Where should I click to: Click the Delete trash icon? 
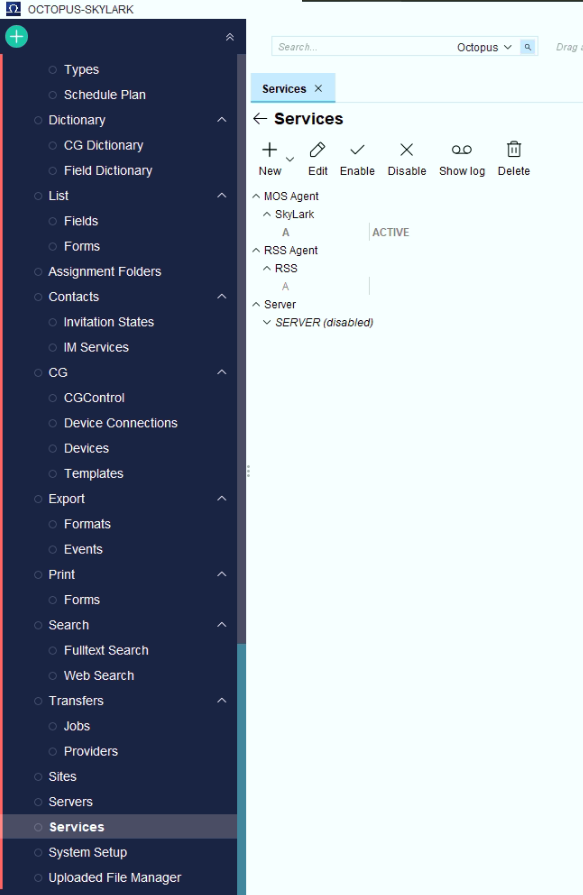(x=514, y=150)
